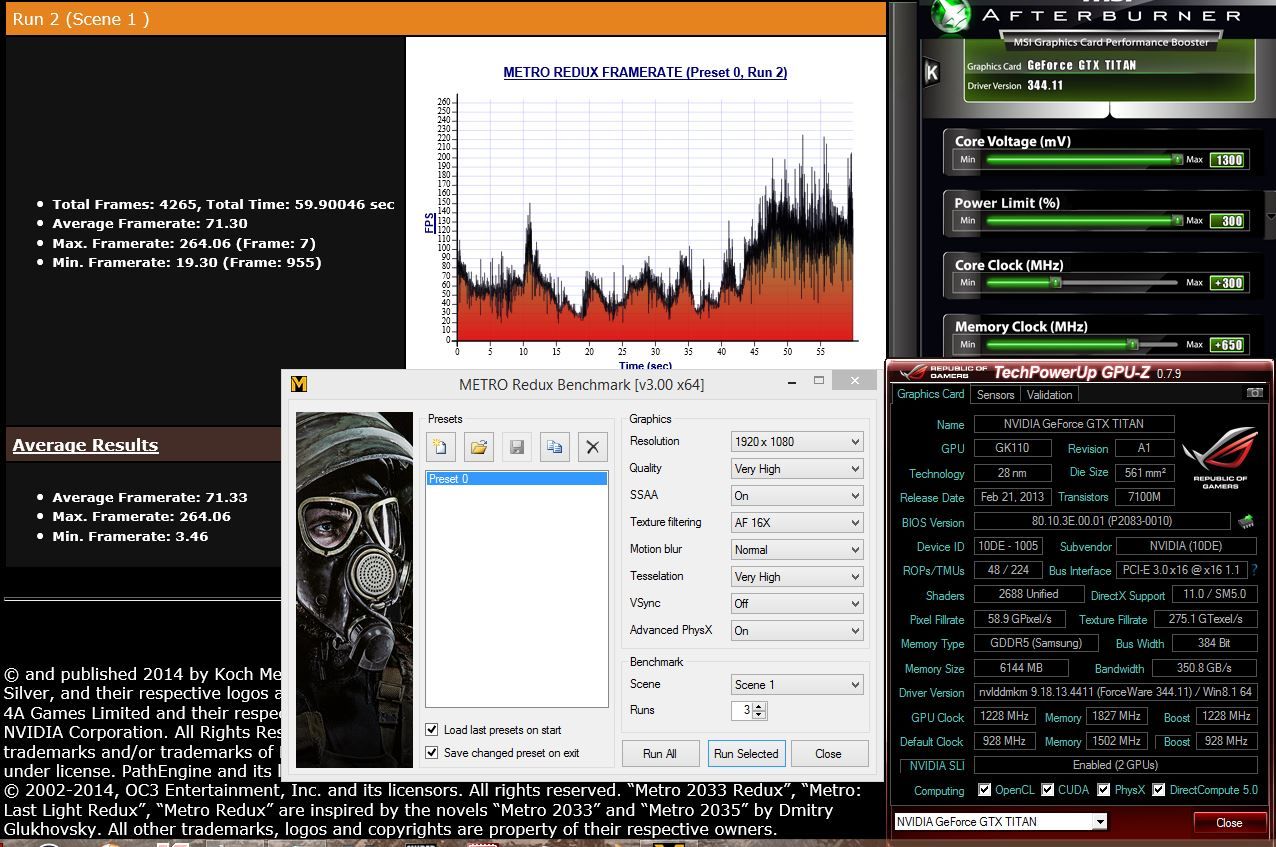Image resolution: width=1276 pixels, height=847 pixels.
Task: Delete the selected preset with X icon
Action: 592,447
